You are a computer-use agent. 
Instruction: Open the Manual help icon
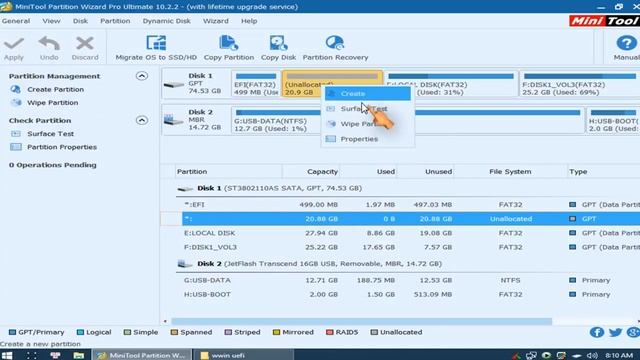click(x=627, y=43)
